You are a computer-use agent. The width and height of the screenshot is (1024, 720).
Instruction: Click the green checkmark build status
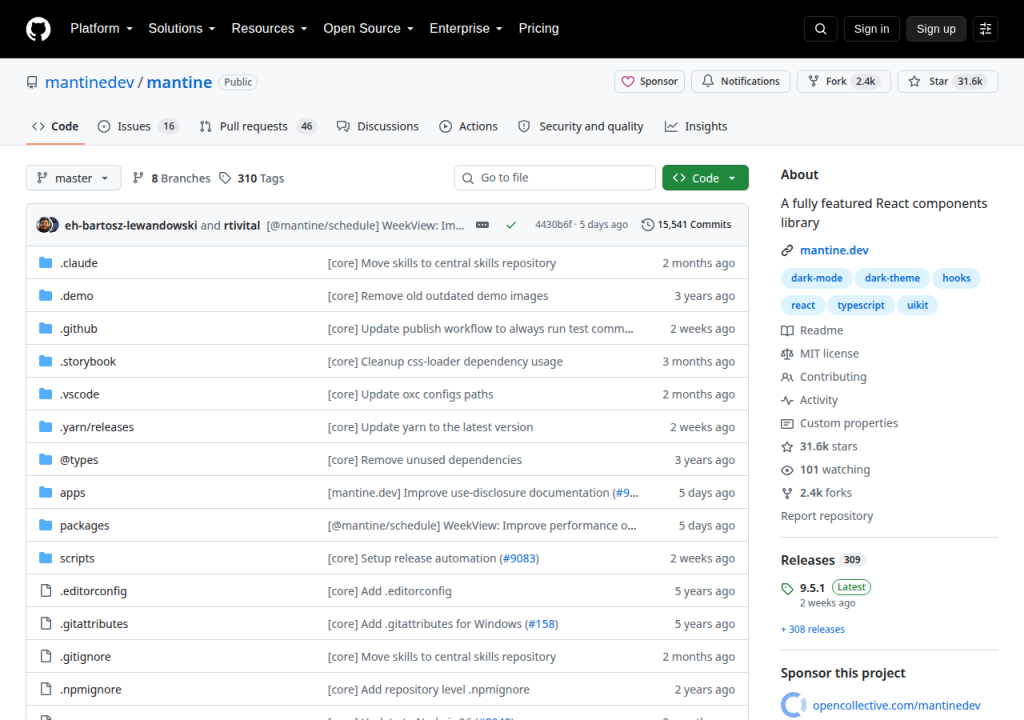[x=511, y=225]
